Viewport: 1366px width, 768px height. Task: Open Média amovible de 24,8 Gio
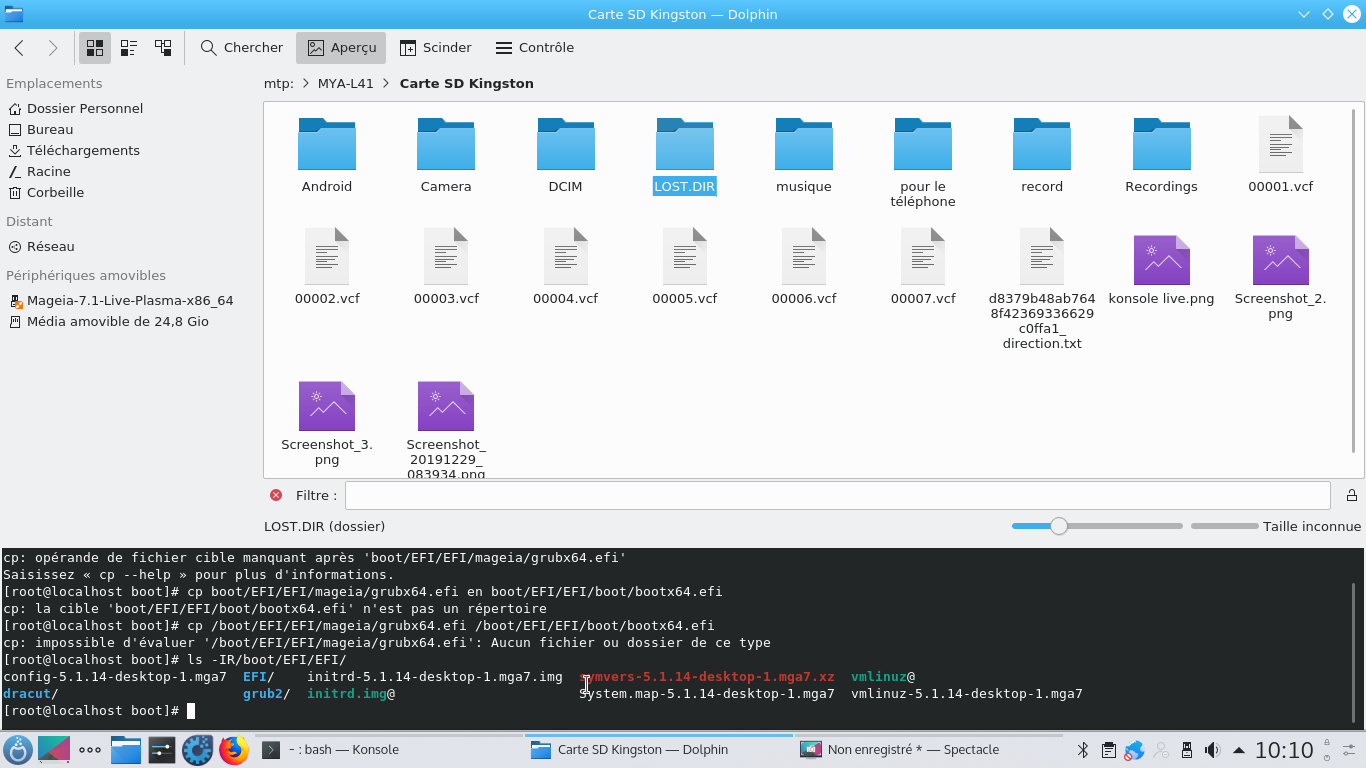coord(108,321)
